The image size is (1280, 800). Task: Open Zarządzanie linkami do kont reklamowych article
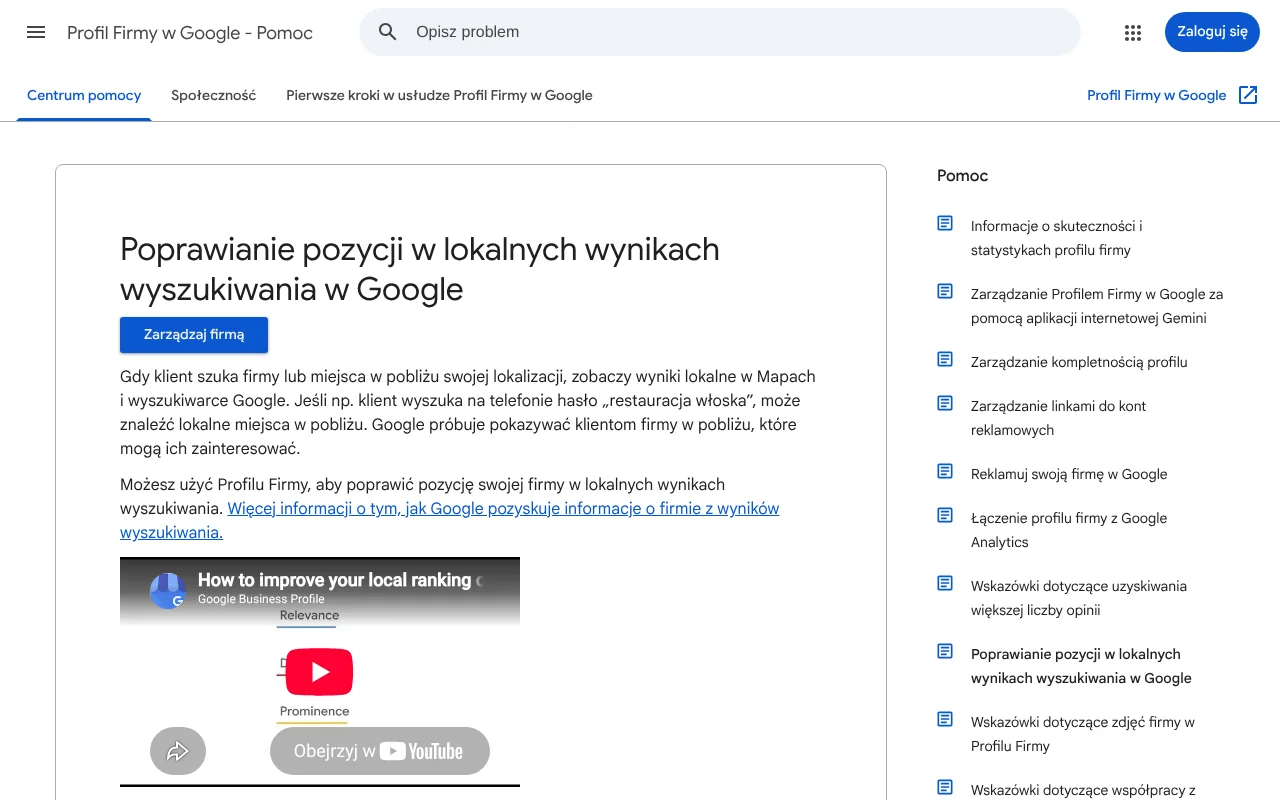(1058, 418)
